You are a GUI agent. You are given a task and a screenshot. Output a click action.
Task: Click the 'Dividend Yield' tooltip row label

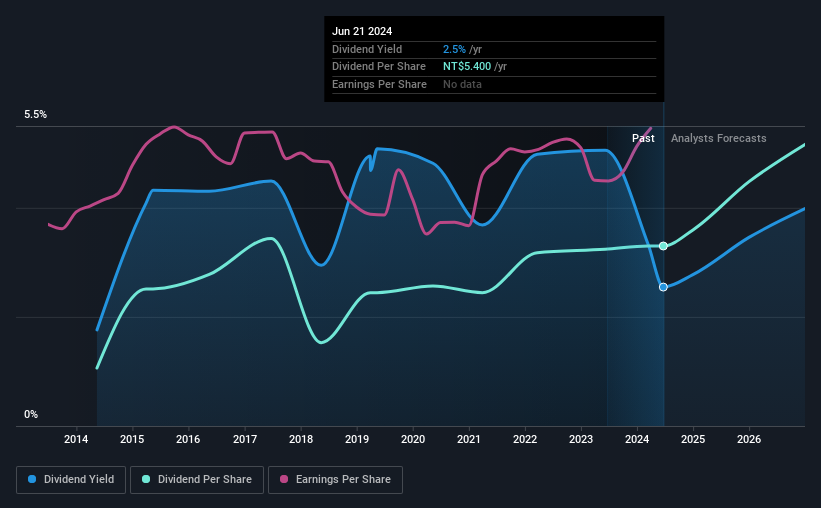coord(367,49)
